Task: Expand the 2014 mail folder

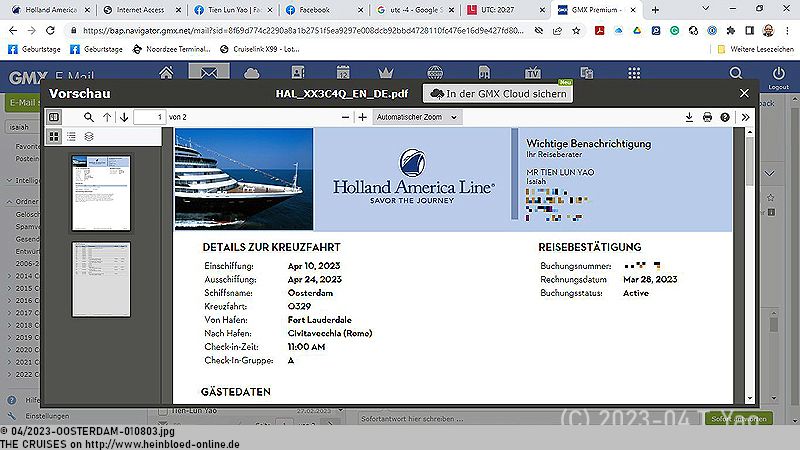Action: [x=9, y=276]
